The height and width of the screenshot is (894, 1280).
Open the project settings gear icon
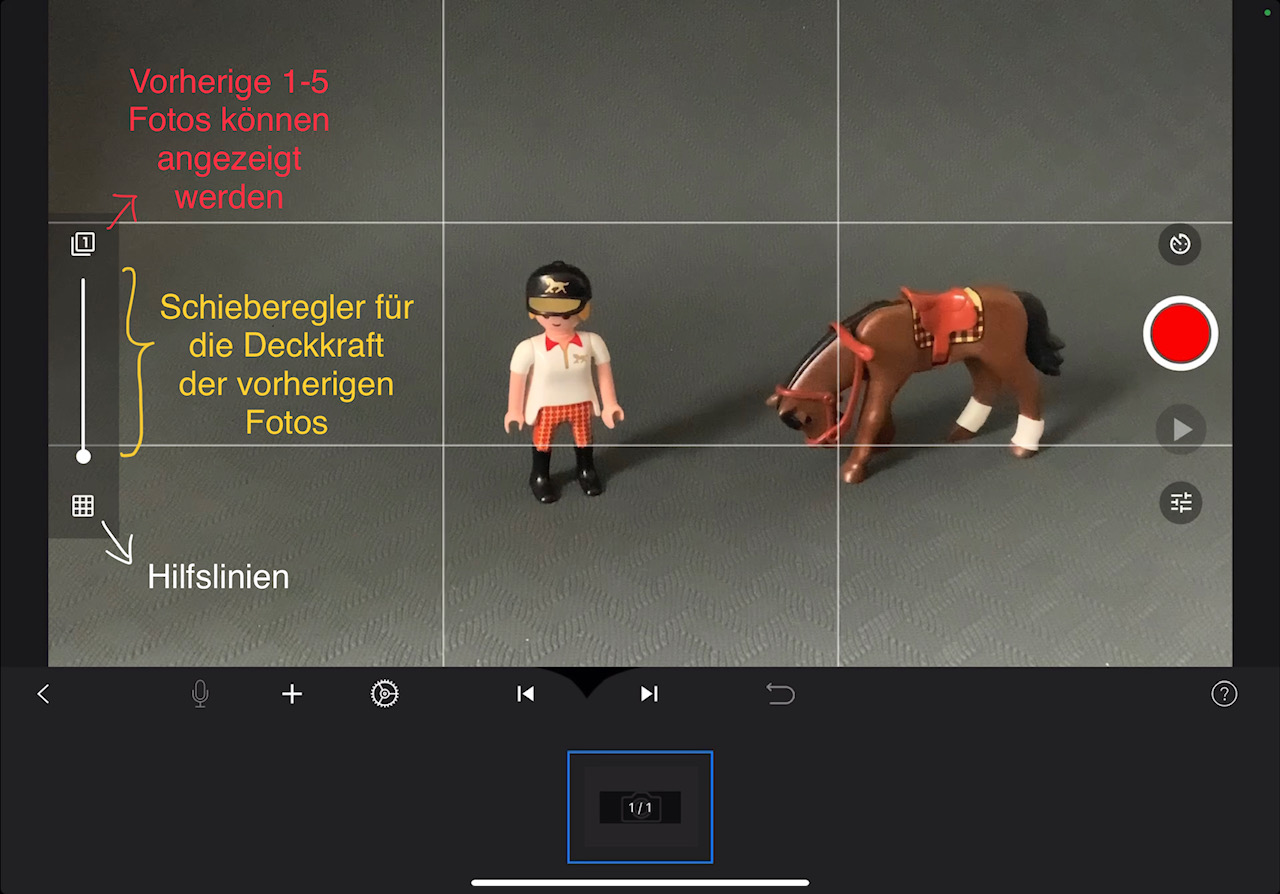[x=385, y=694]
